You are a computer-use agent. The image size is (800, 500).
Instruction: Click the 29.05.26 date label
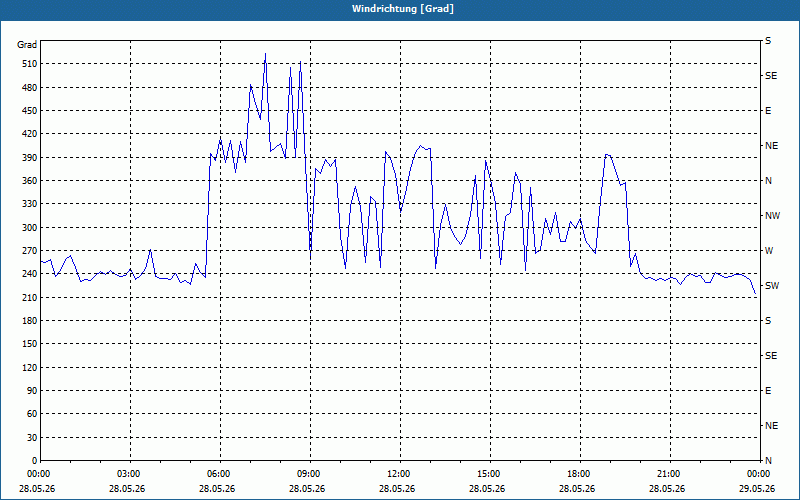(x=757, y=489)
